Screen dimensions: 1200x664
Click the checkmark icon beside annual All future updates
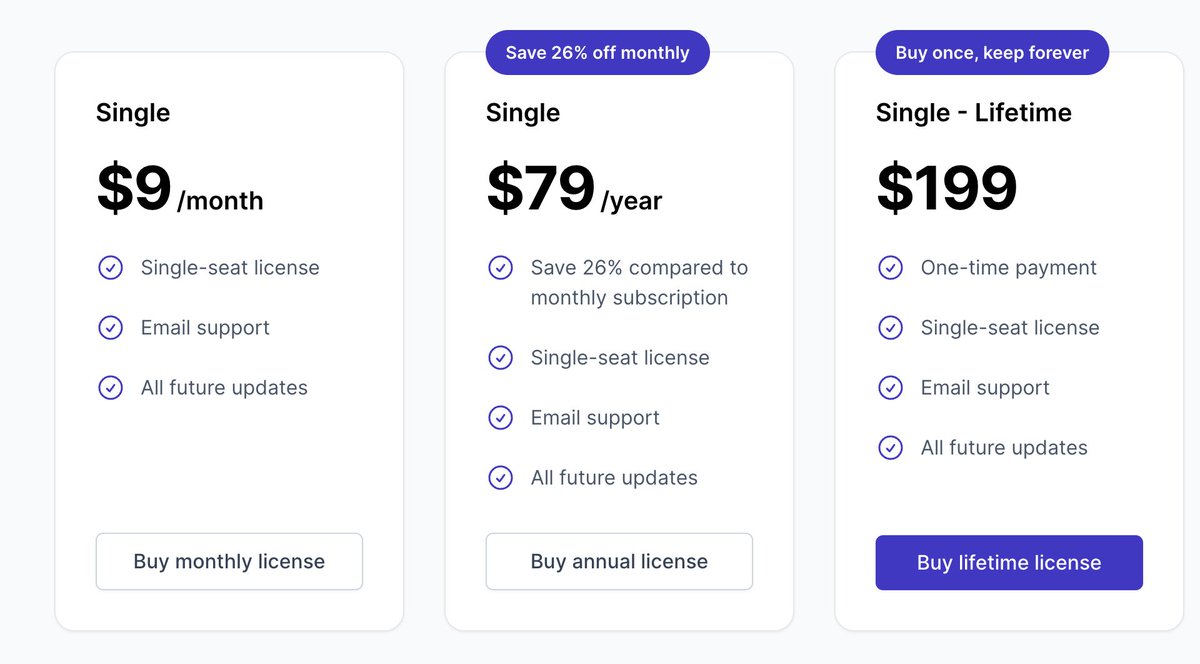tap(500, 478)
